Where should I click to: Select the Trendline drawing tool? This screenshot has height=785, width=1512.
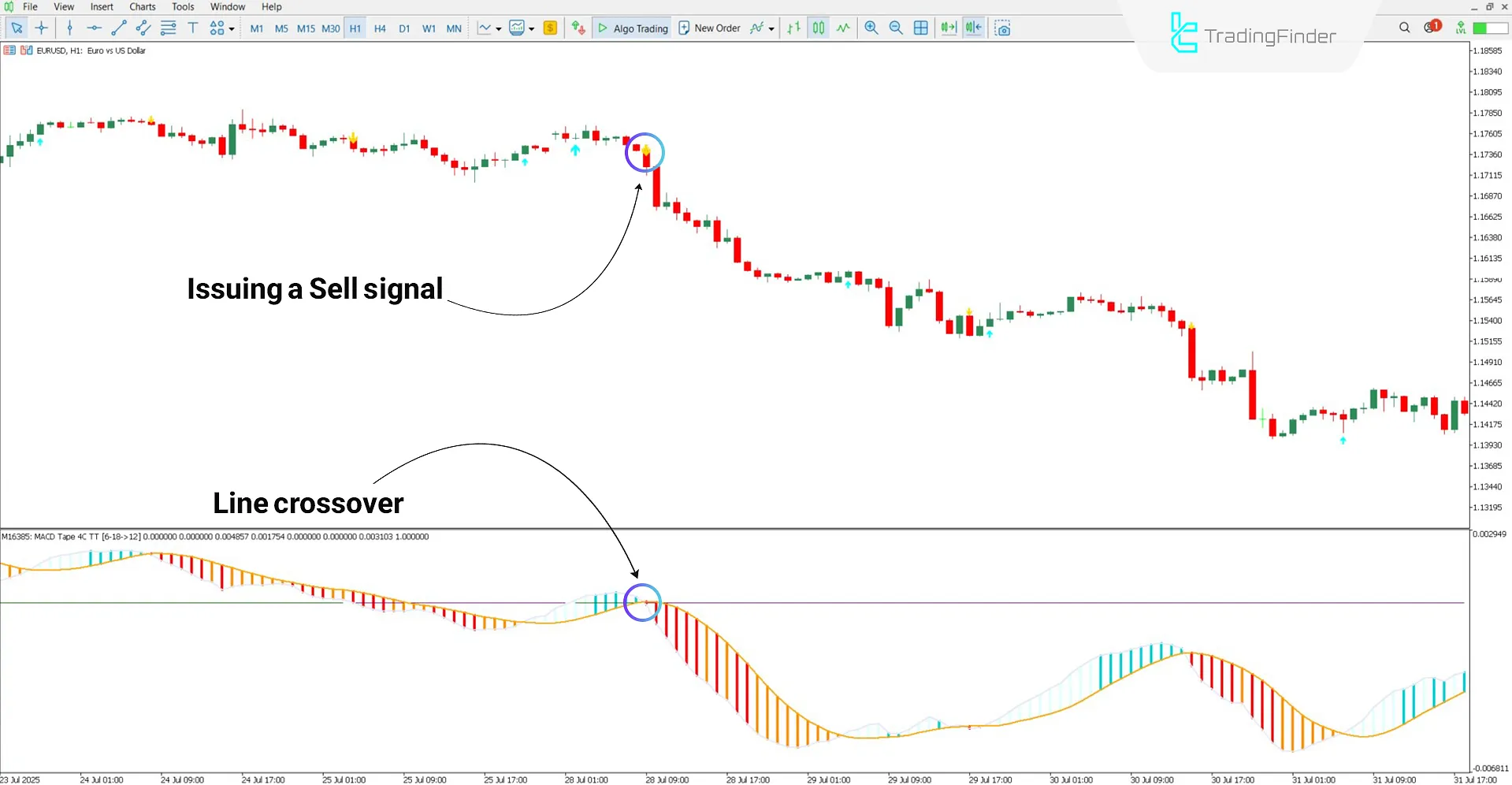[x=119, y=28]
